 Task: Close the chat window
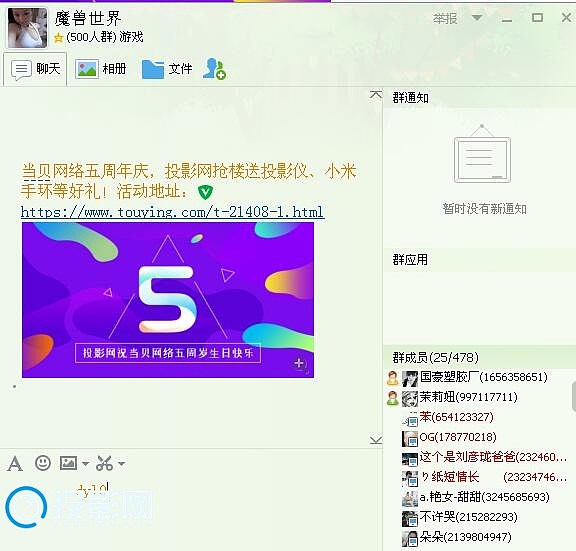(566, 17)
